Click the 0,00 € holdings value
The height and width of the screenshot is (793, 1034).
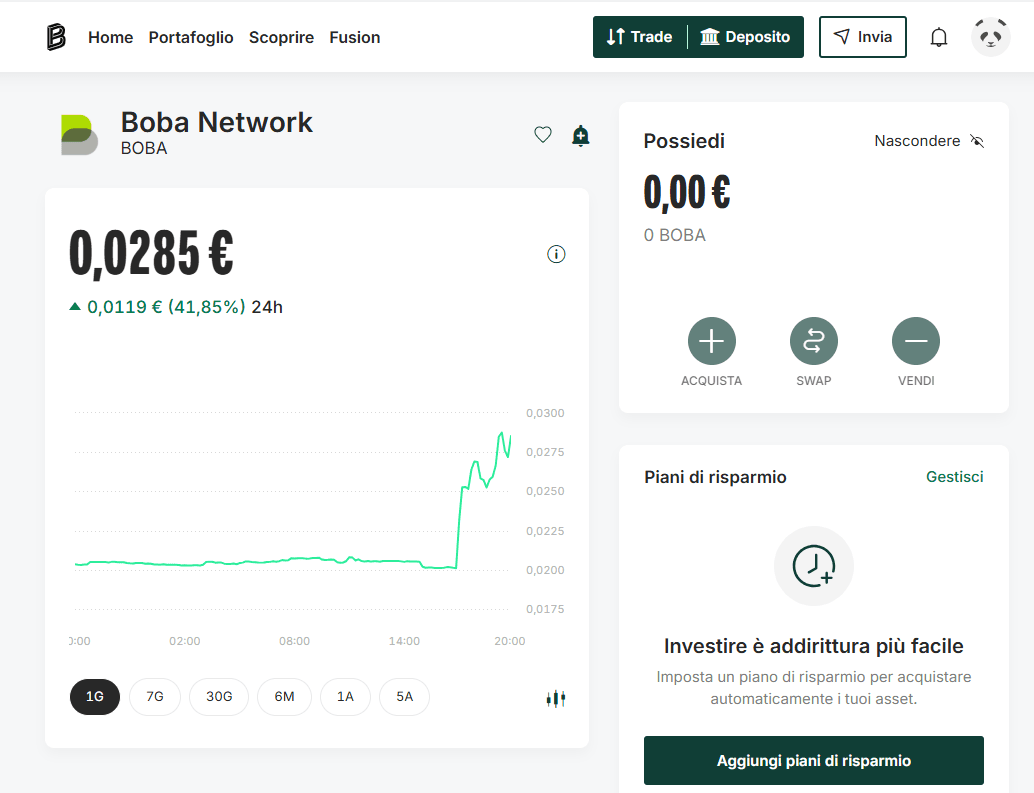[687, 192]
